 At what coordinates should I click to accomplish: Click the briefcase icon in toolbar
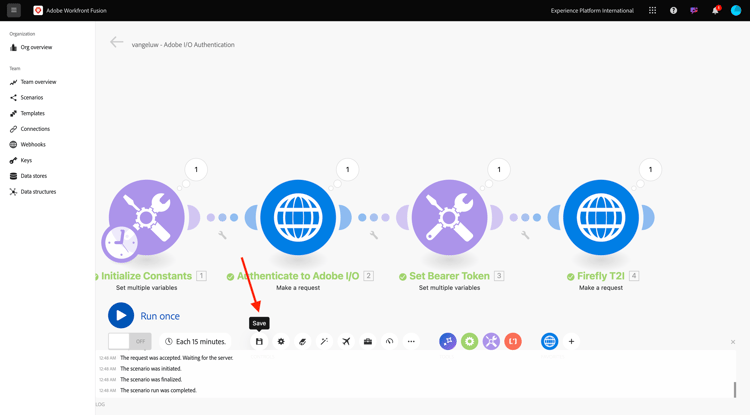(368, 341)
